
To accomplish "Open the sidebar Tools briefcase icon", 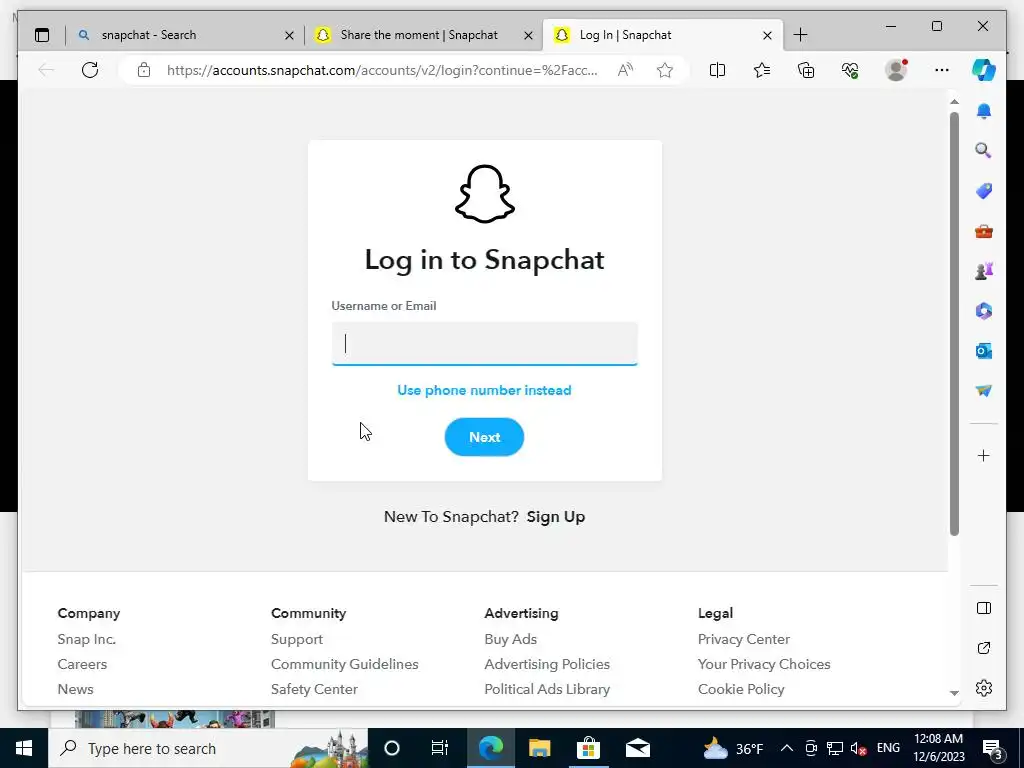I will tap(984, 231).
